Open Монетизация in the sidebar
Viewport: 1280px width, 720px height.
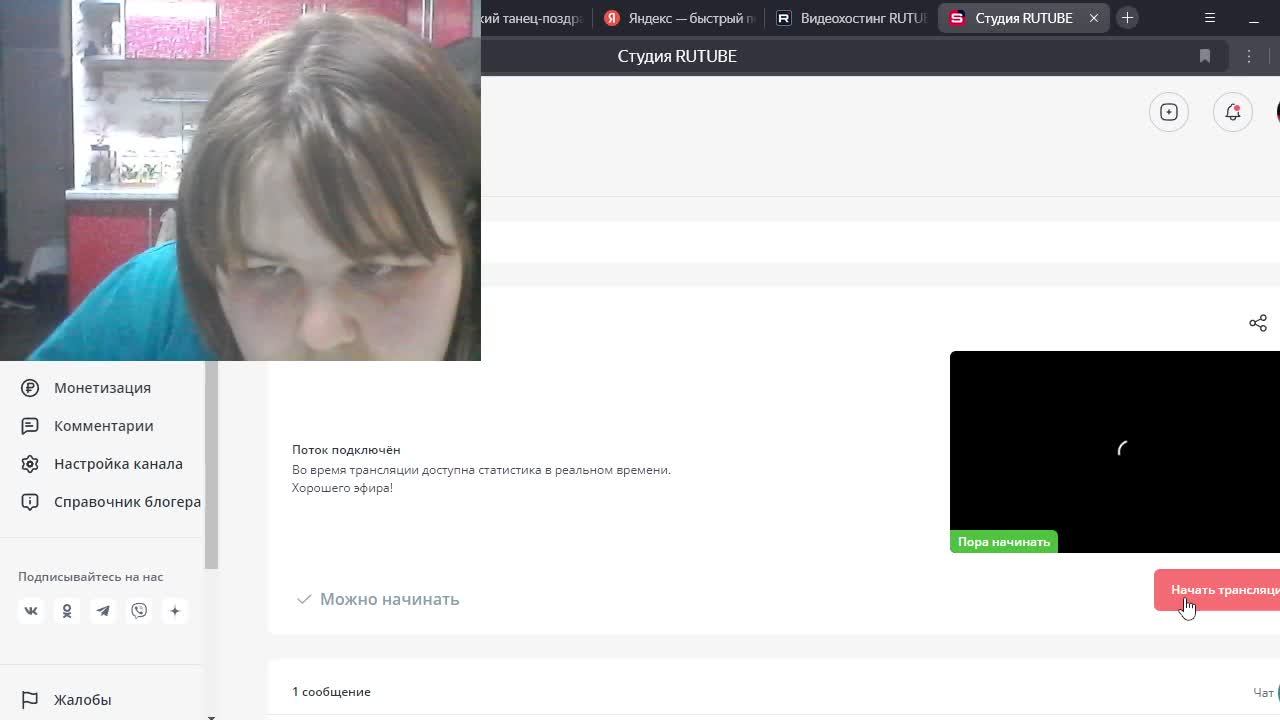(102, 388)
